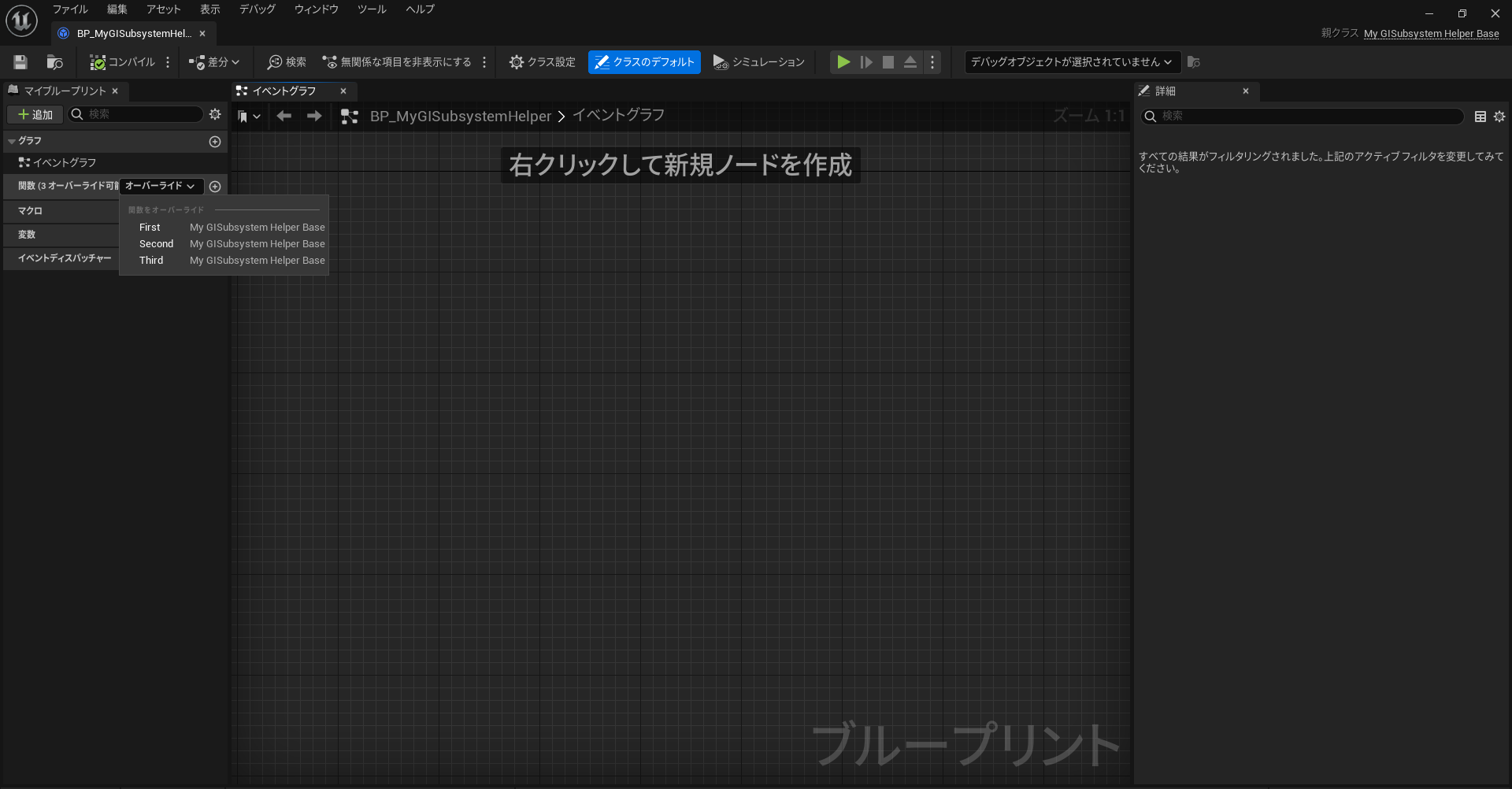The height and width of the screenshot is (789, 1512).
Task: Close the BP_MyGISubsystemHelper asset tab
Action: coord(202,34)
